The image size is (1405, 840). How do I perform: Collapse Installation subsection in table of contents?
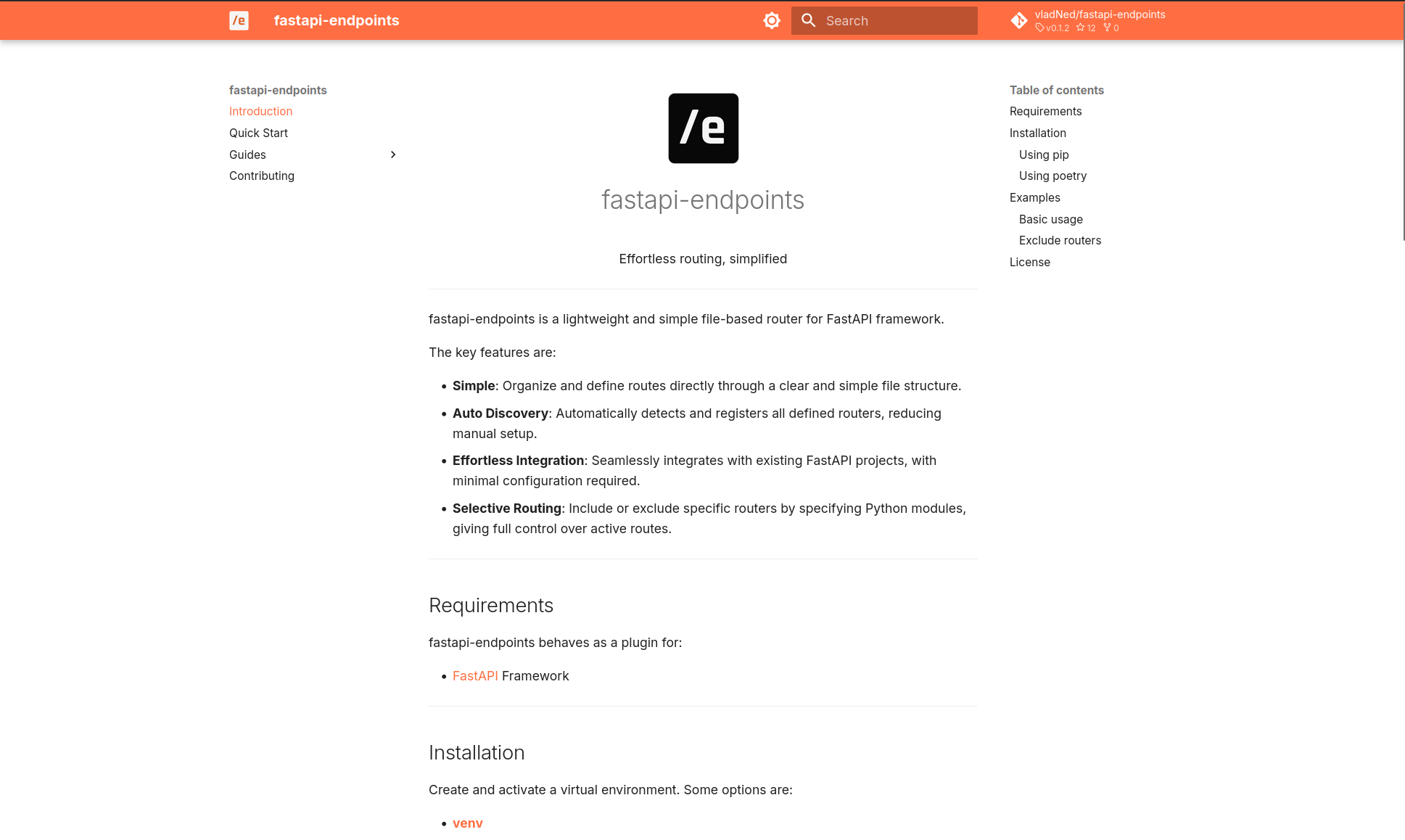tap(1037, 133)
